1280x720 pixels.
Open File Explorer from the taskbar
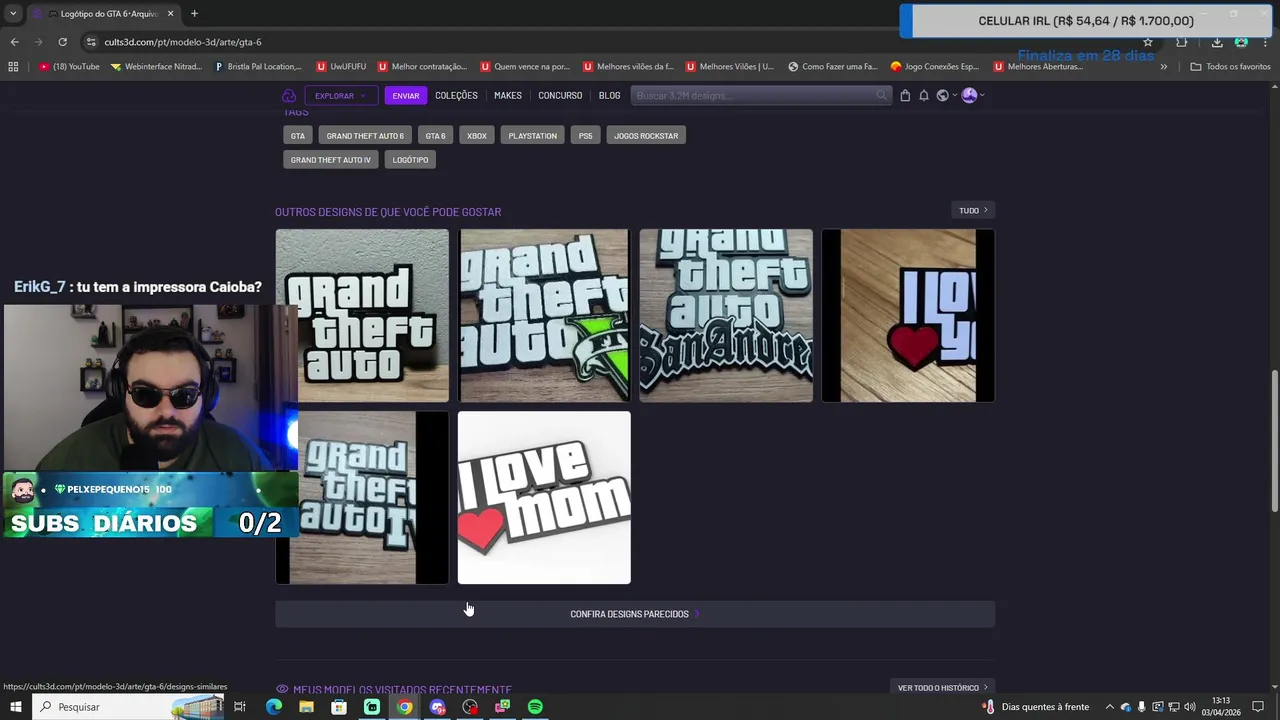tap(306, 707)
